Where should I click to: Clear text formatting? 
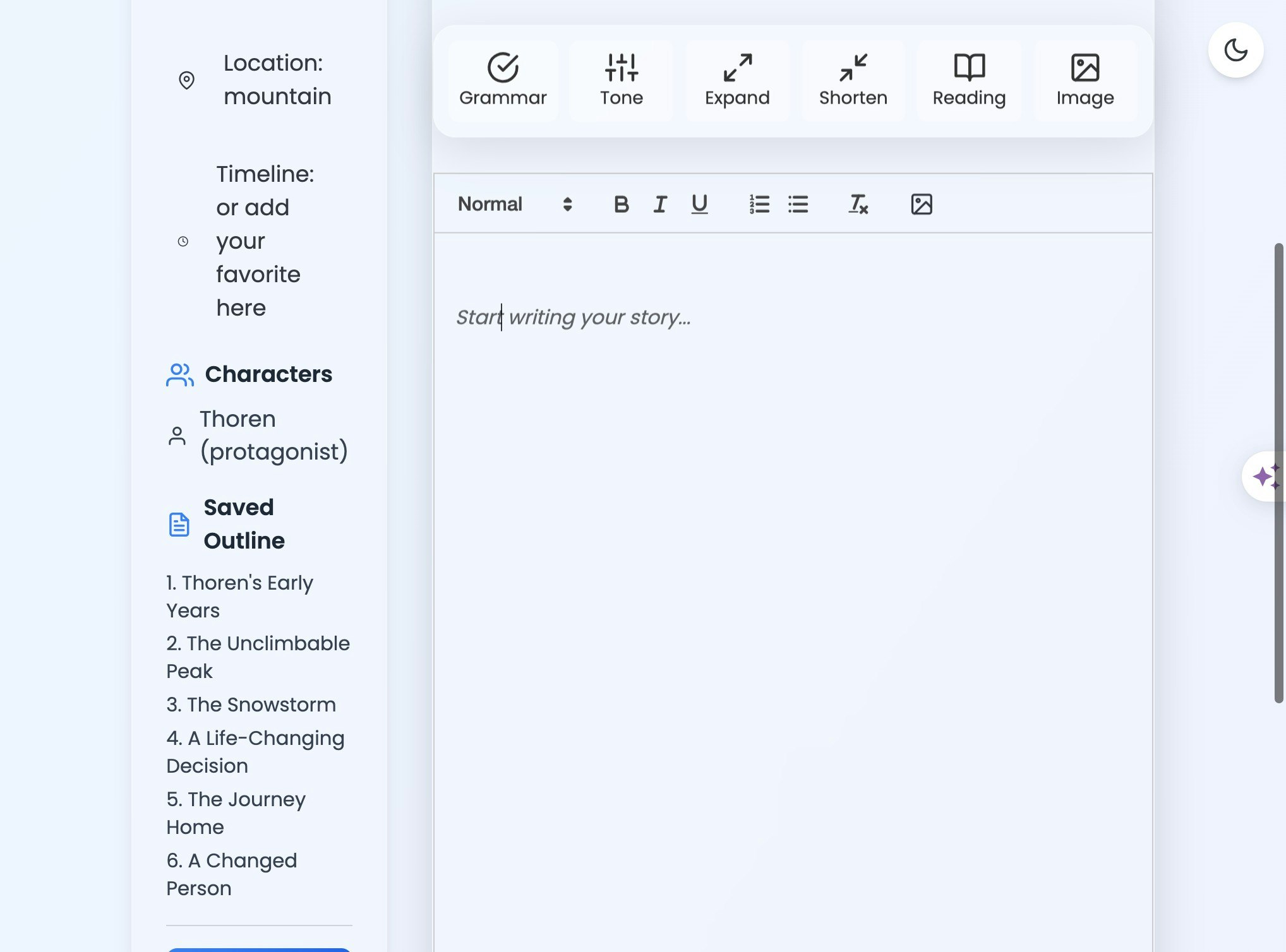point(858,204)
